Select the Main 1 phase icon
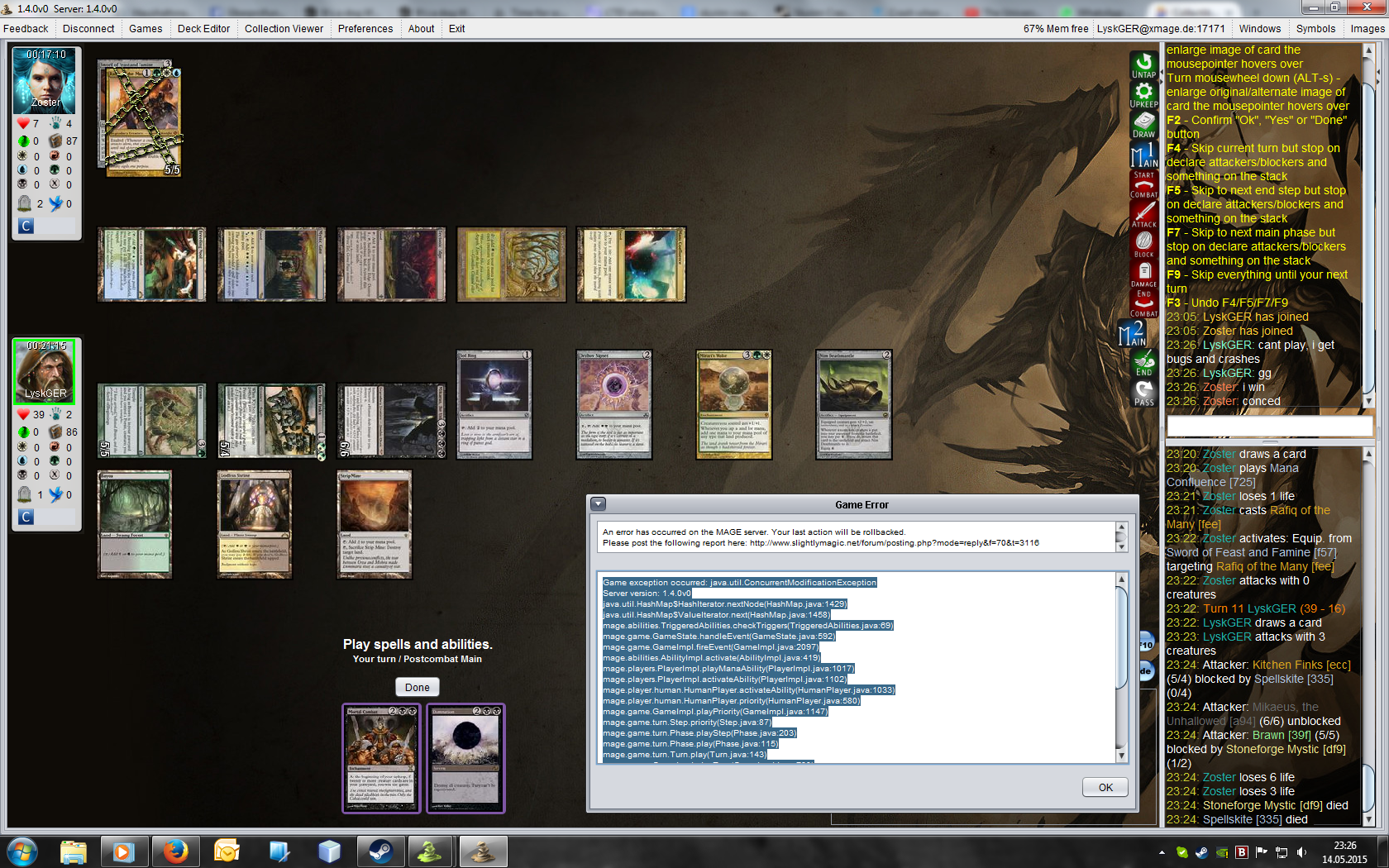This screenshot has width=1389, height=868. point(1144,155)
